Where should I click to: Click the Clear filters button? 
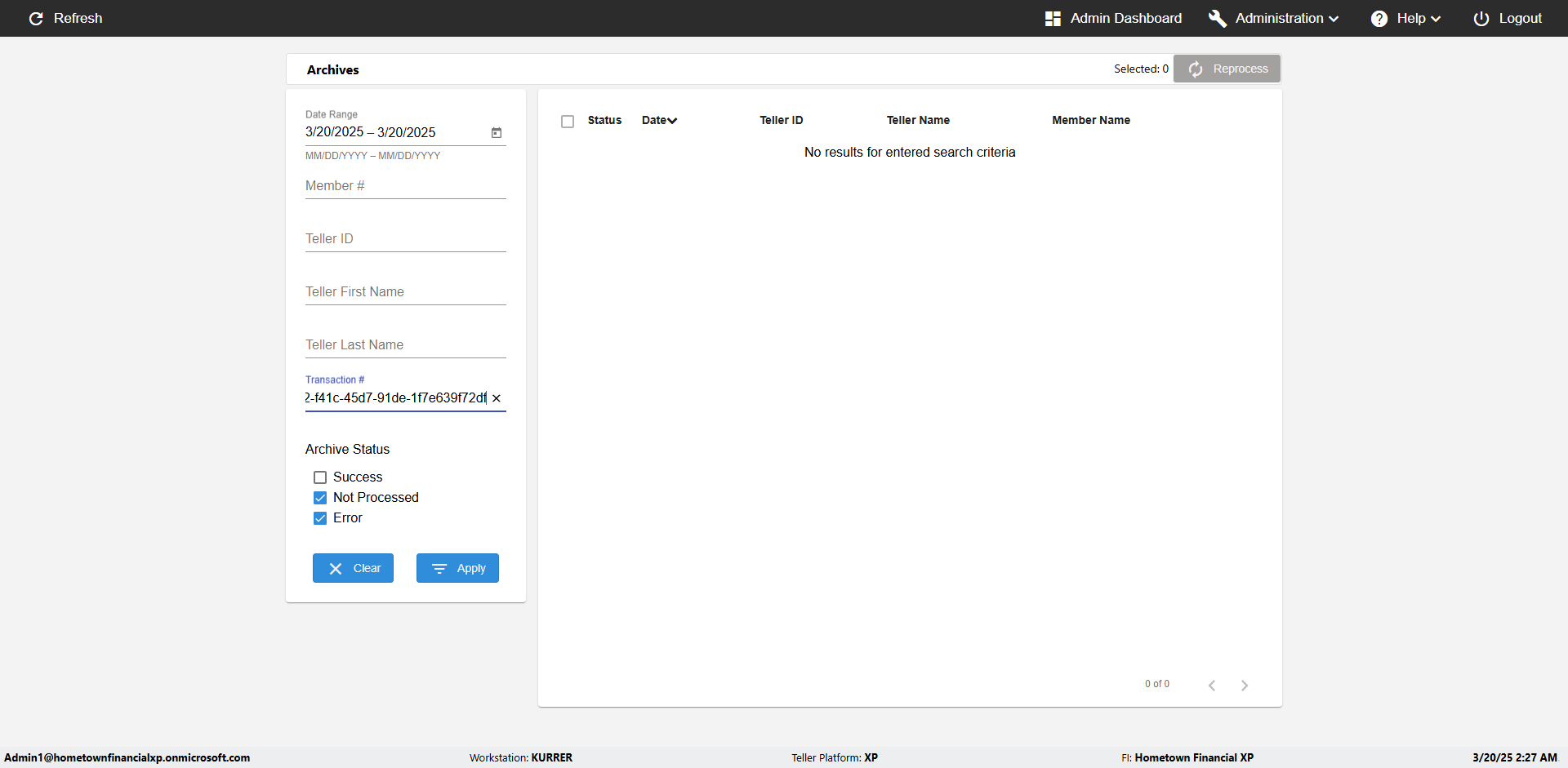point(353,568)
